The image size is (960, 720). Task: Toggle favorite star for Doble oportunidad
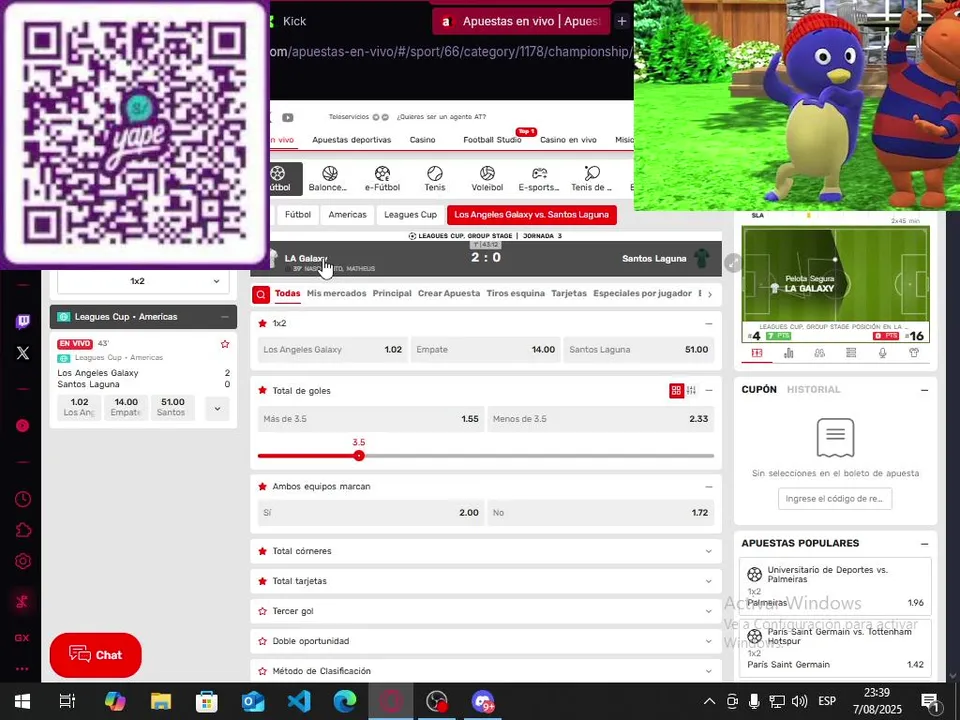click(x=263, y=641)
